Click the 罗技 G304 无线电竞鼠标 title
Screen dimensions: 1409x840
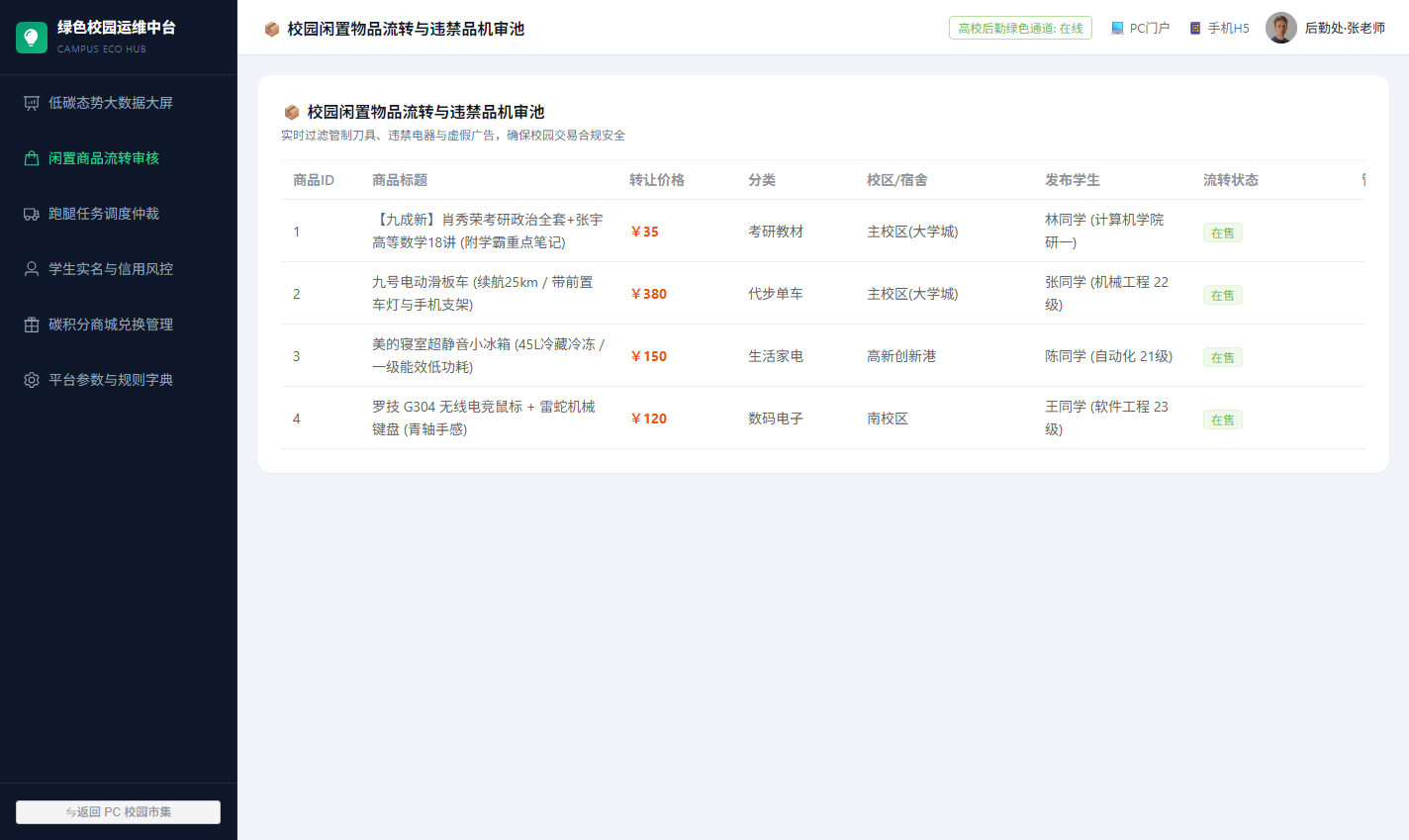pyautogui.click(x=484, y=418)
